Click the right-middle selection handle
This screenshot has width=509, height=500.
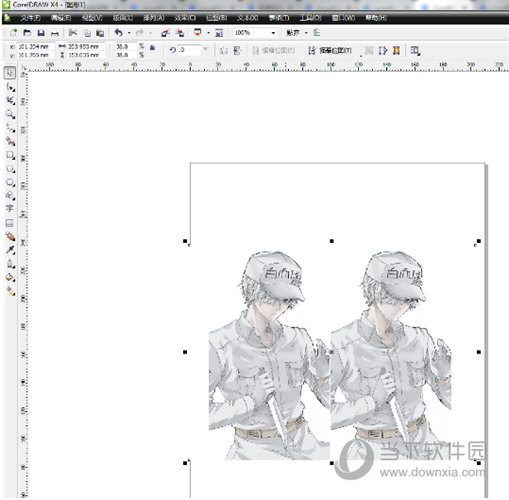[479, 352]
